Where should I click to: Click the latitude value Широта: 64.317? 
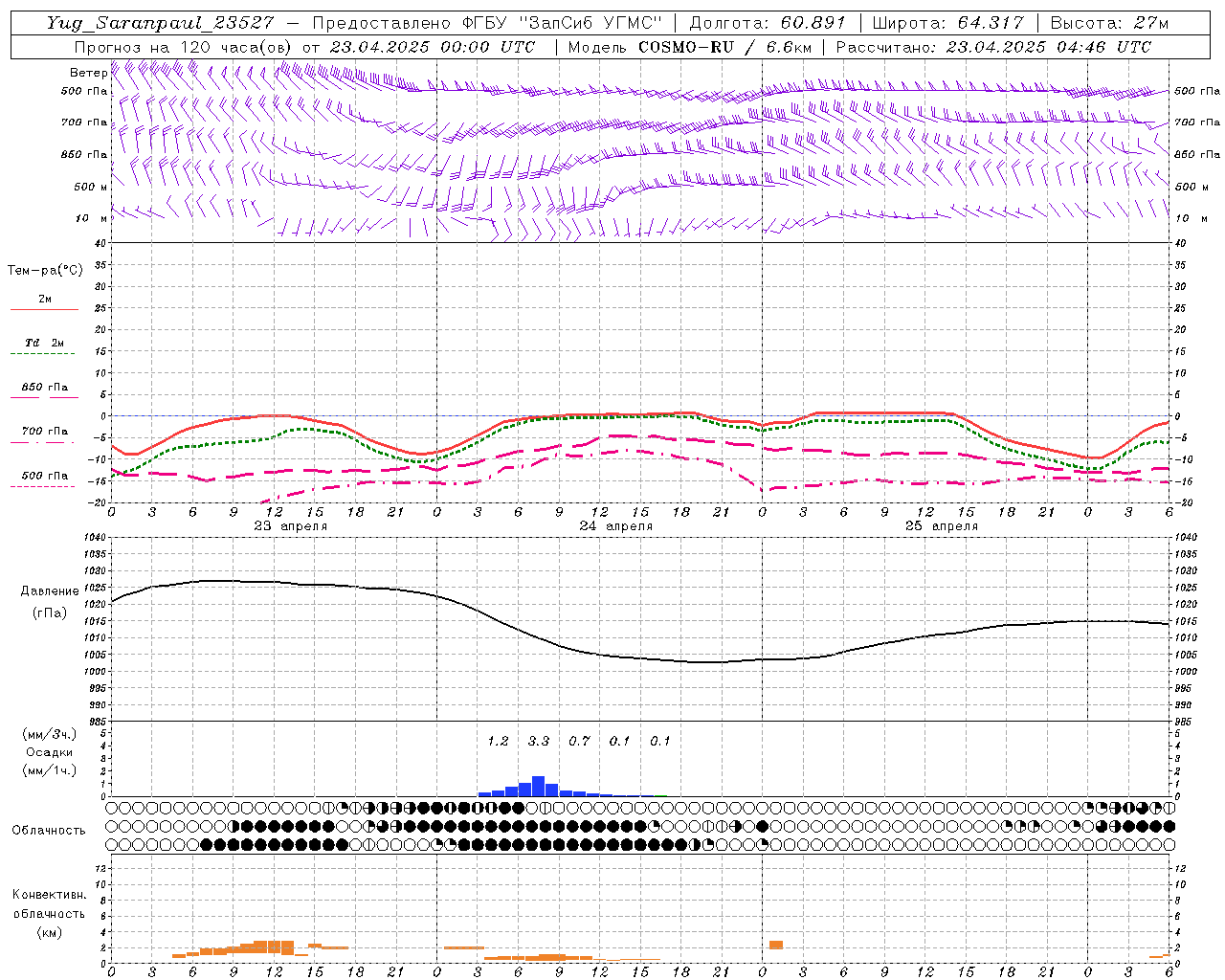click(947, 22)
